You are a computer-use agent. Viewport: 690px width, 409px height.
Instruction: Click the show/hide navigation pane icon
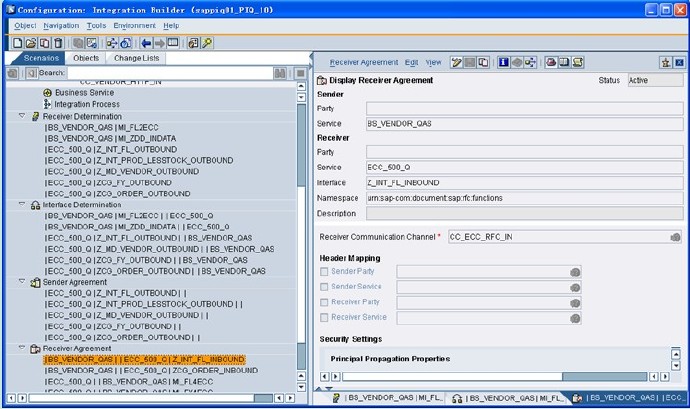click(x=173, y=43)
